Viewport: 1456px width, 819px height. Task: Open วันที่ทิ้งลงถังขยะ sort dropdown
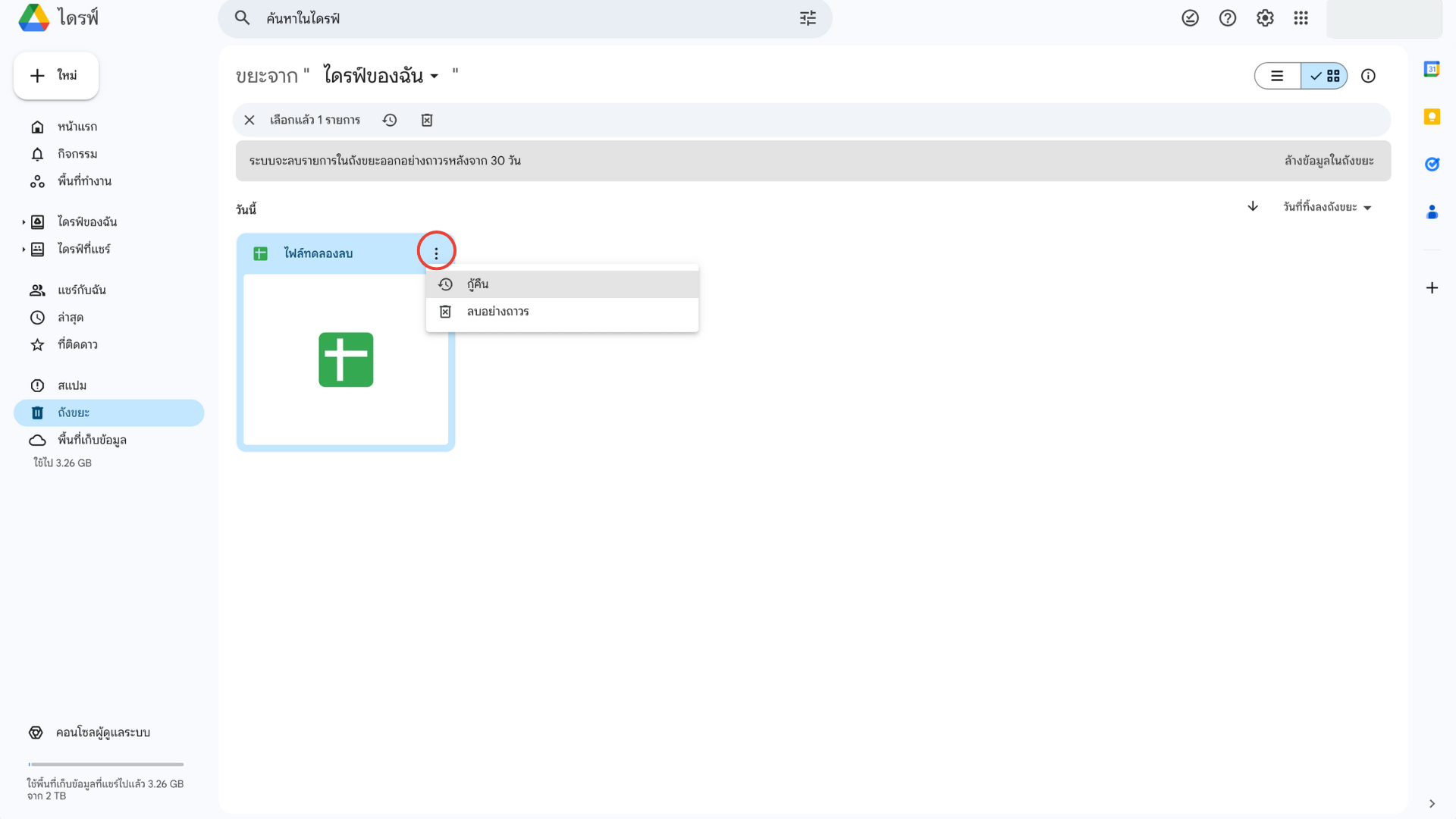tap(1327, 207)
